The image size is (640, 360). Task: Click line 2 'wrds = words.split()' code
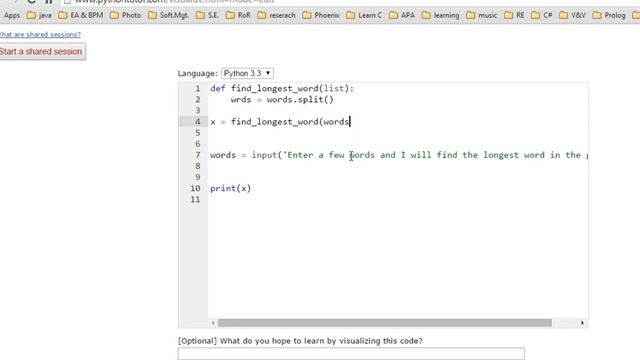coord(282,100)
